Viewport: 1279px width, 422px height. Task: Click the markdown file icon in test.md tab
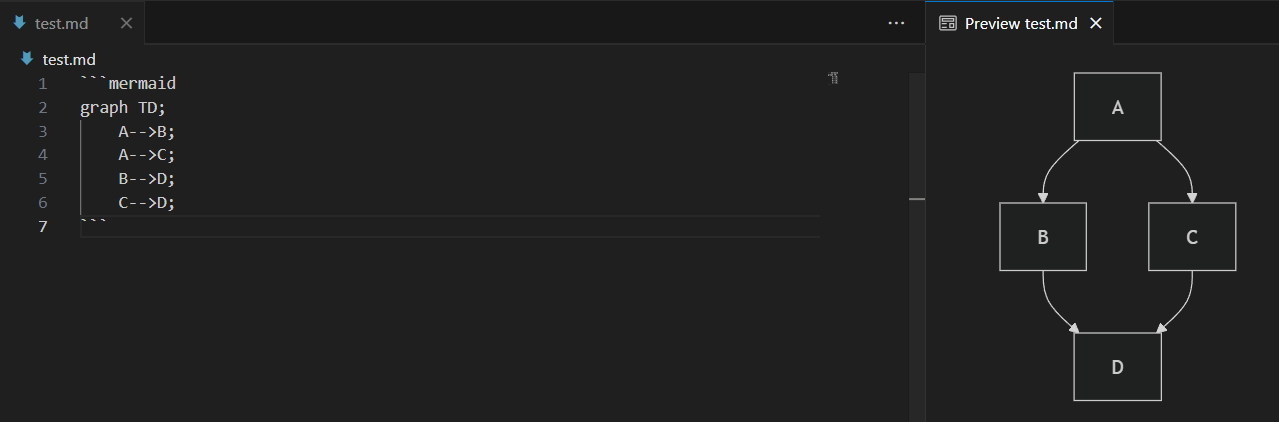click(x=19, y=23)
